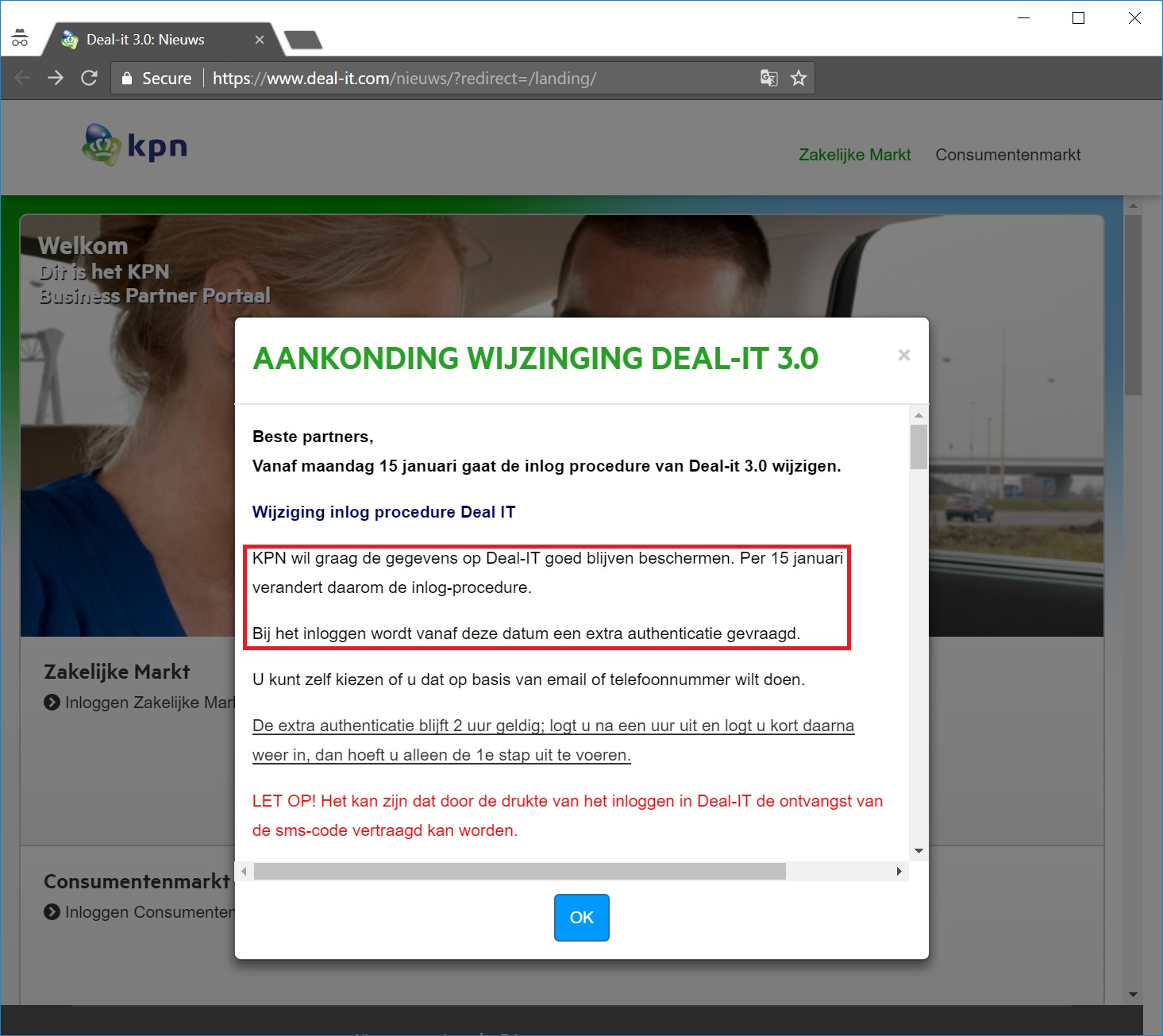Open a new browser tab
This screenshot has width=1163, height=1036.
point(303,40)
